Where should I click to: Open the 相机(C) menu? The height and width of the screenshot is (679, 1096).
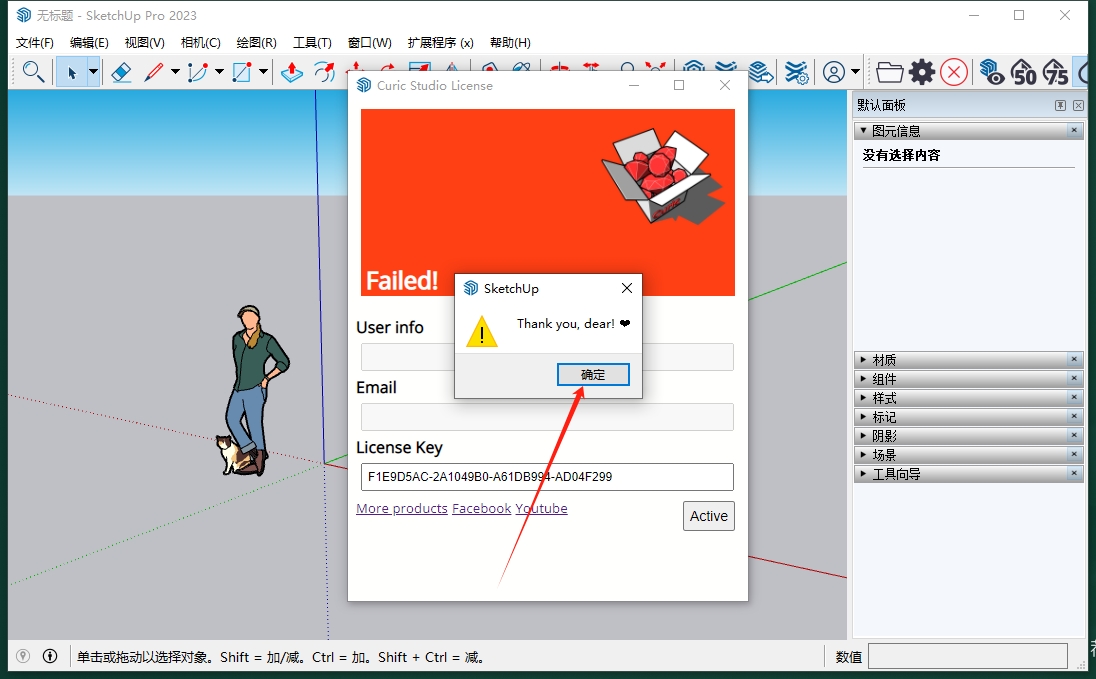[x=200, y=43]
